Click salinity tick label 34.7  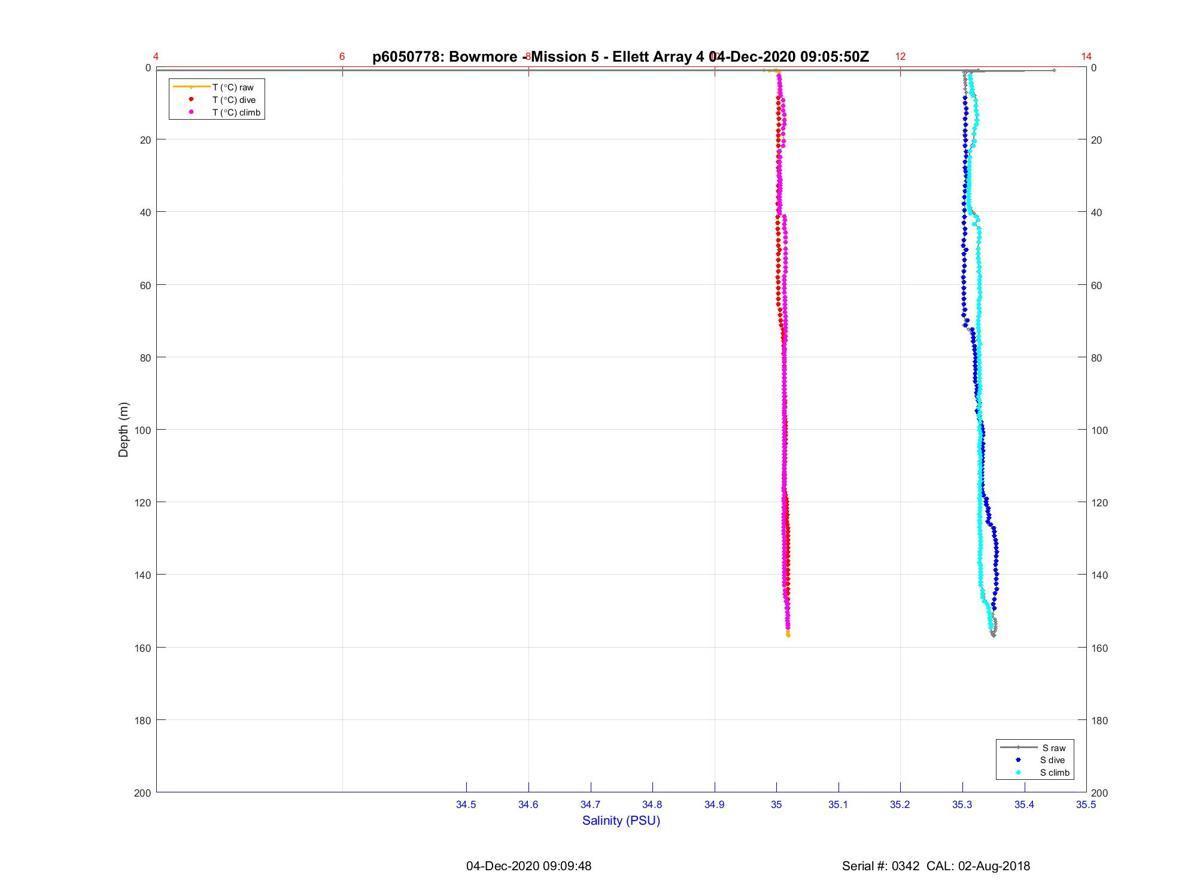[x=590, y=804]
